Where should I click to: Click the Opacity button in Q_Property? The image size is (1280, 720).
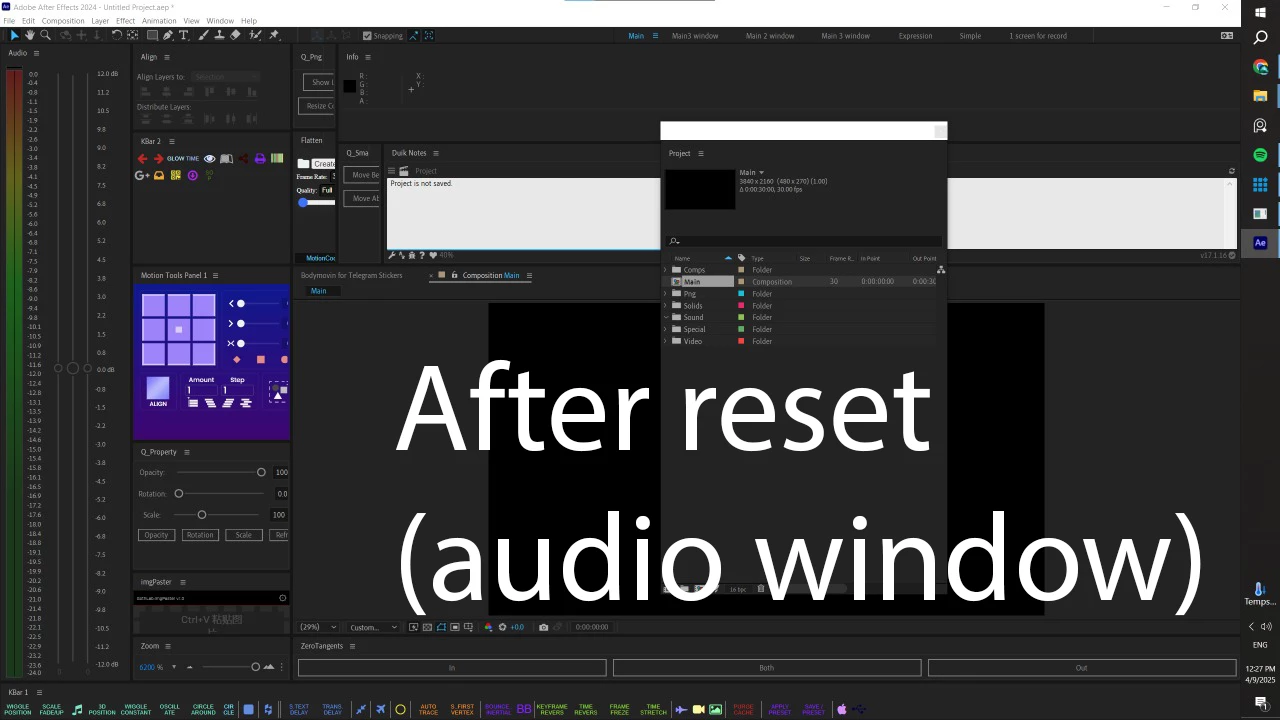tap(156, 535)
